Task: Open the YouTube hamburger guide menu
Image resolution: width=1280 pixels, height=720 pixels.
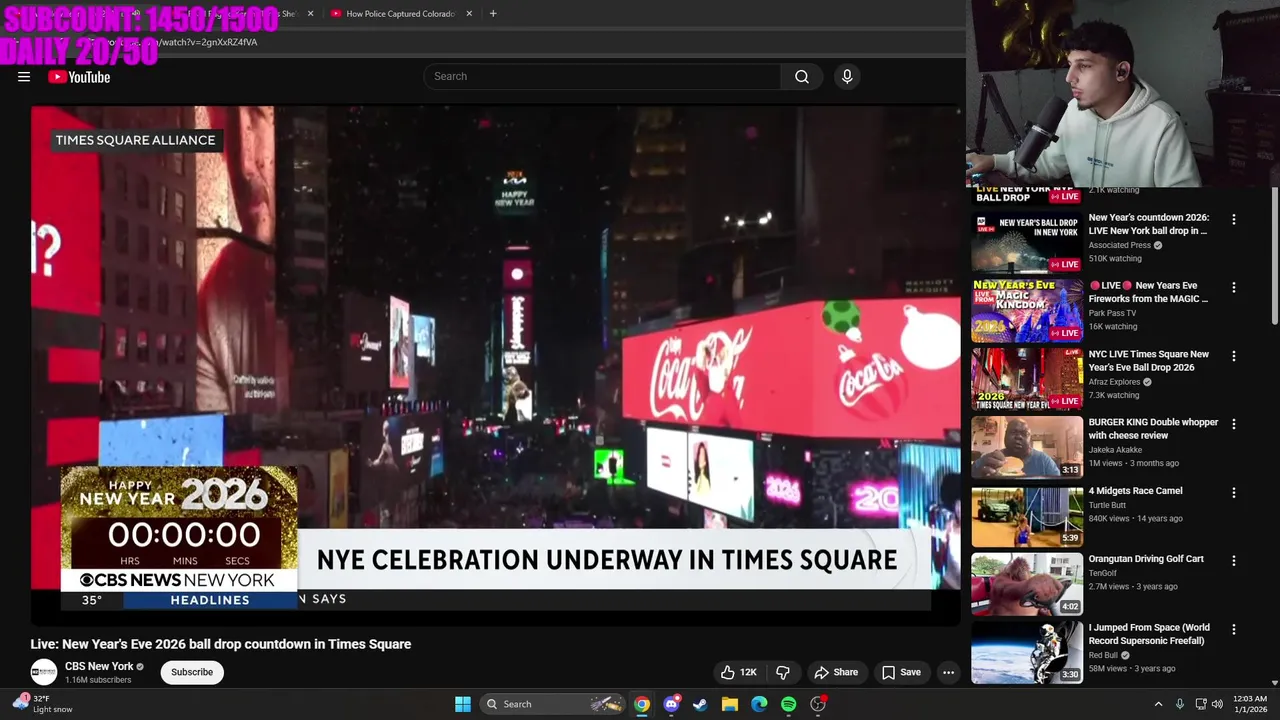Action: (24, 77)
